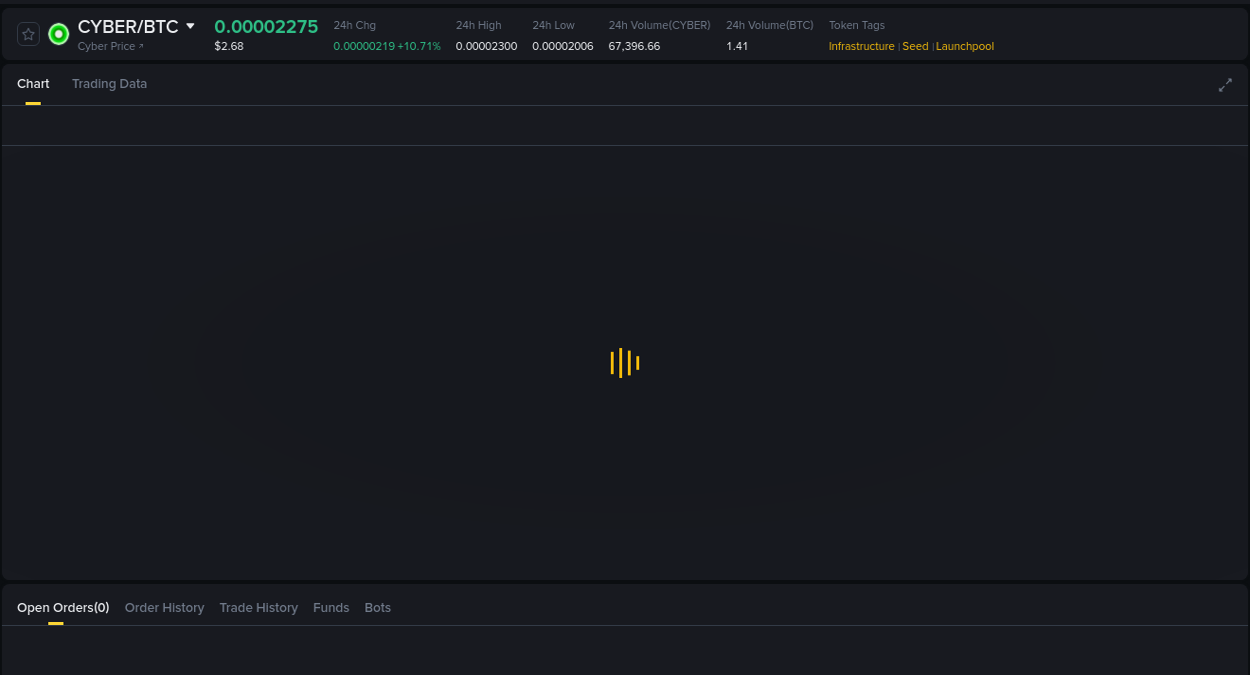The image size is (1250, 675).
Task: Click the chart loading indicator
Action: click(x=624, y=363)
